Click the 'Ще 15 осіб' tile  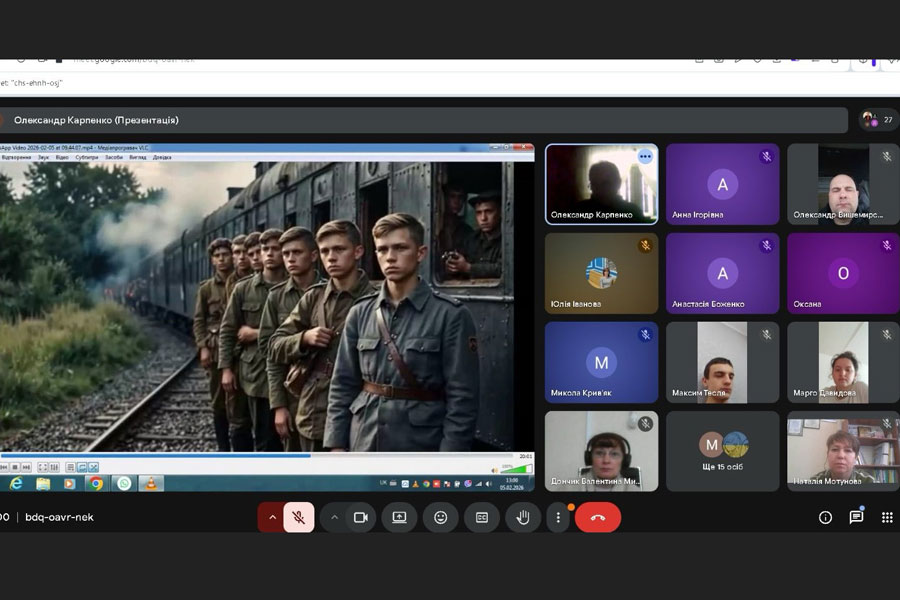pyautogui.click(x=722, y=450)
